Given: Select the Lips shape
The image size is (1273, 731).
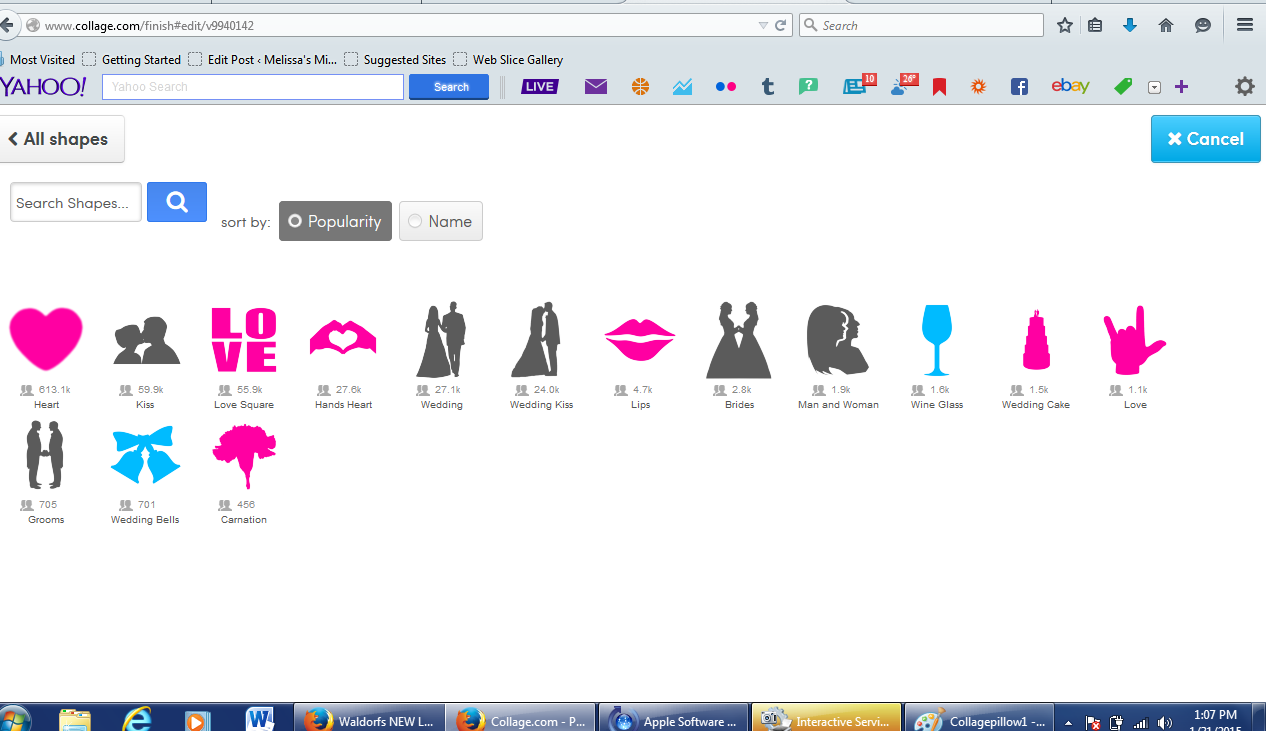Looking at the screenshot, I should pyautogui.click(x=640, y=340).
